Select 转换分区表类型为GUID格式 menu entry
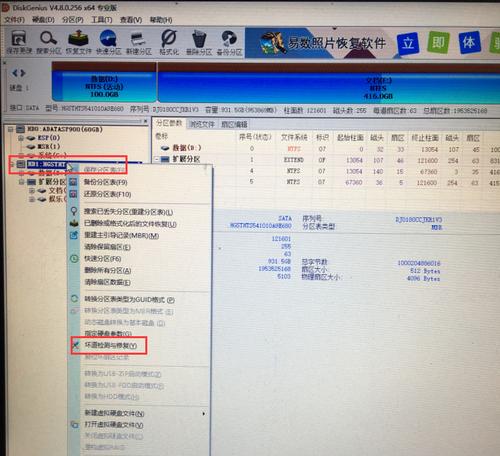500x456 pixels. pyautogui.click(x=129, y=300)
